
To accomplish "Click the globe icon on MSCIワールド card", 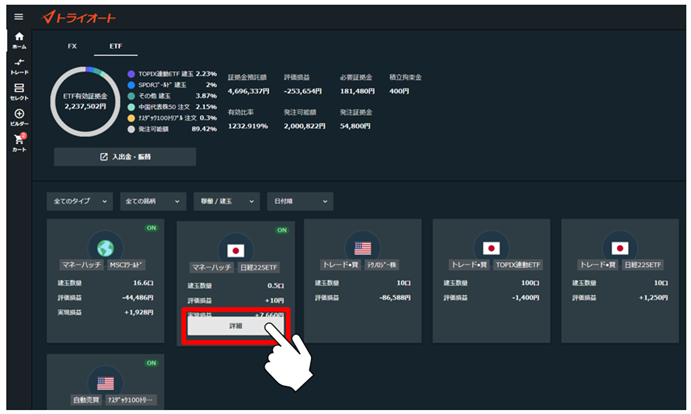I will [x=105, y=248].
